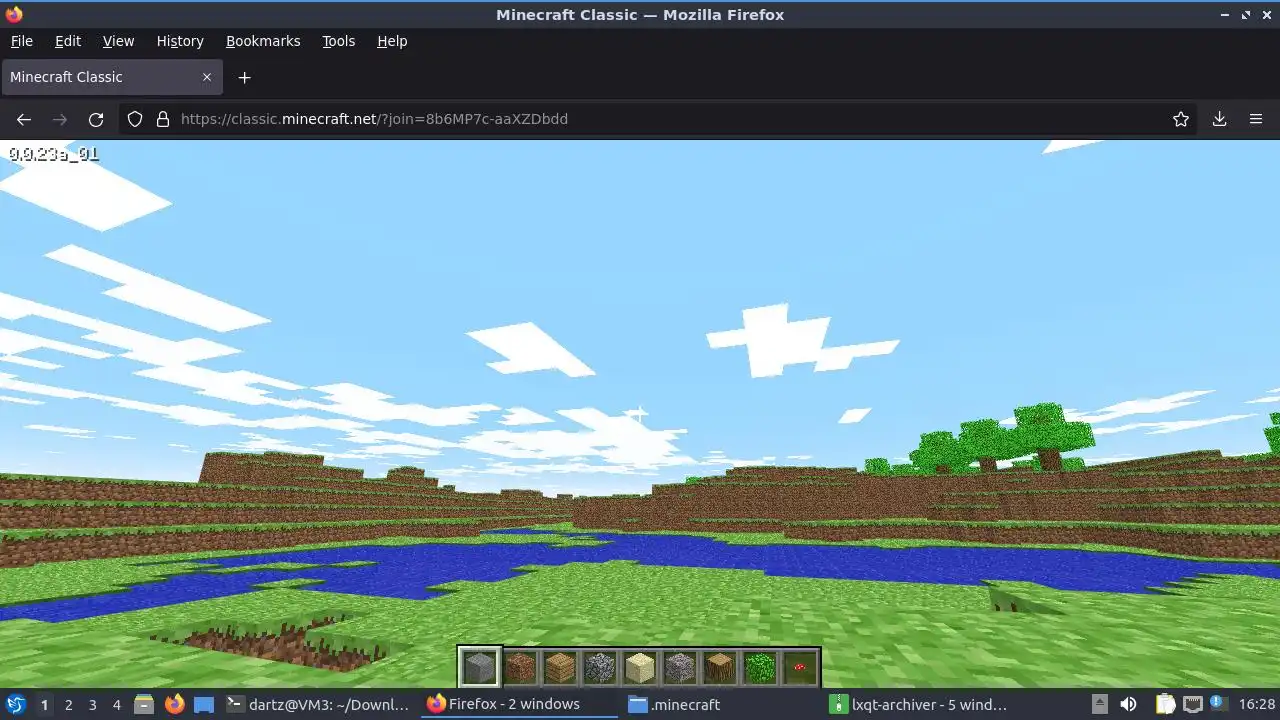Open the View menu
This screenshot has width=1280, height=720.
[x=118, y=41]
